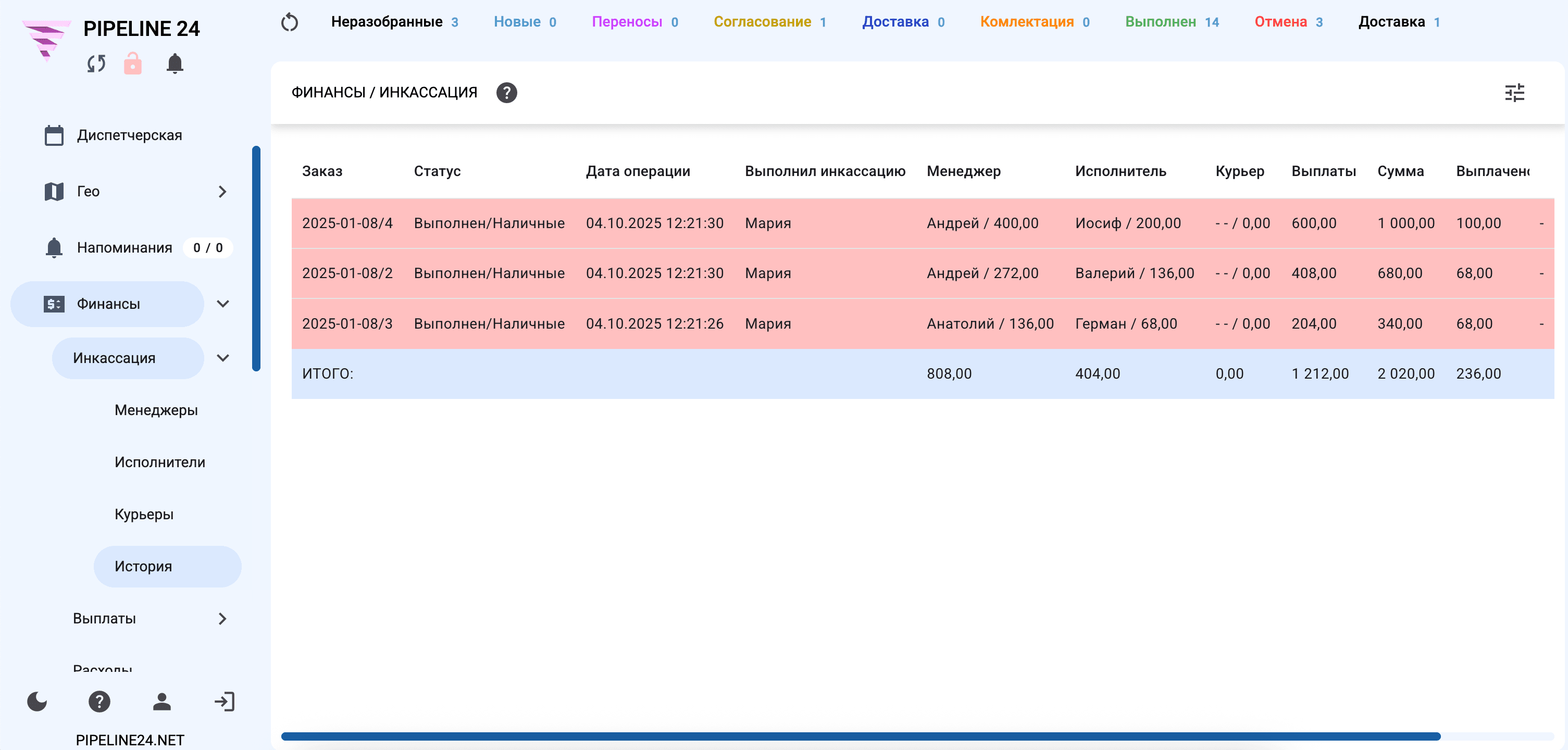Expand the Выплаты submenu chevron

(x=222, y=619)
